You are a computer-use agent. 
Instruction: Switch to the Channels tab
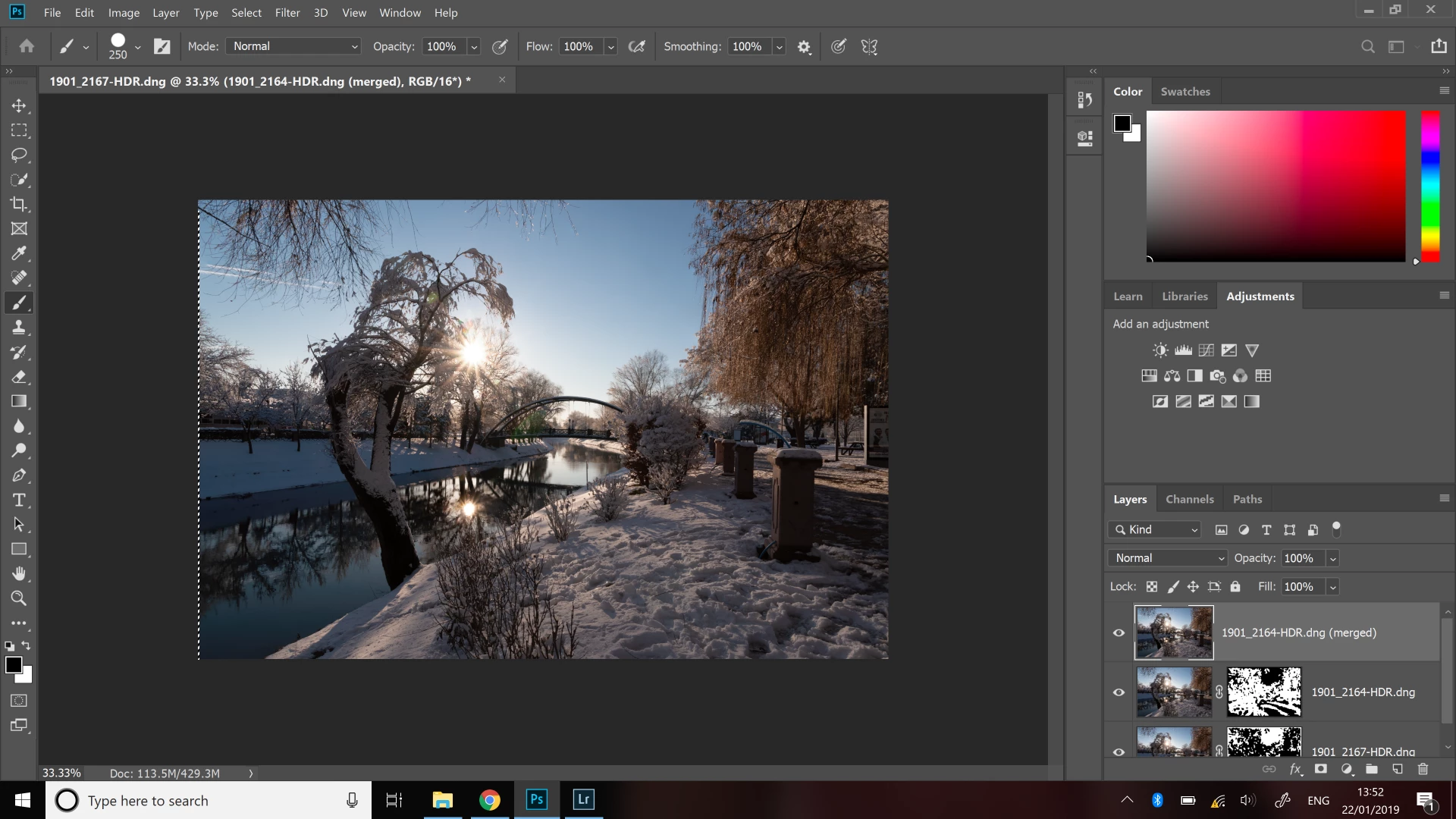[x=1189, y=499]
